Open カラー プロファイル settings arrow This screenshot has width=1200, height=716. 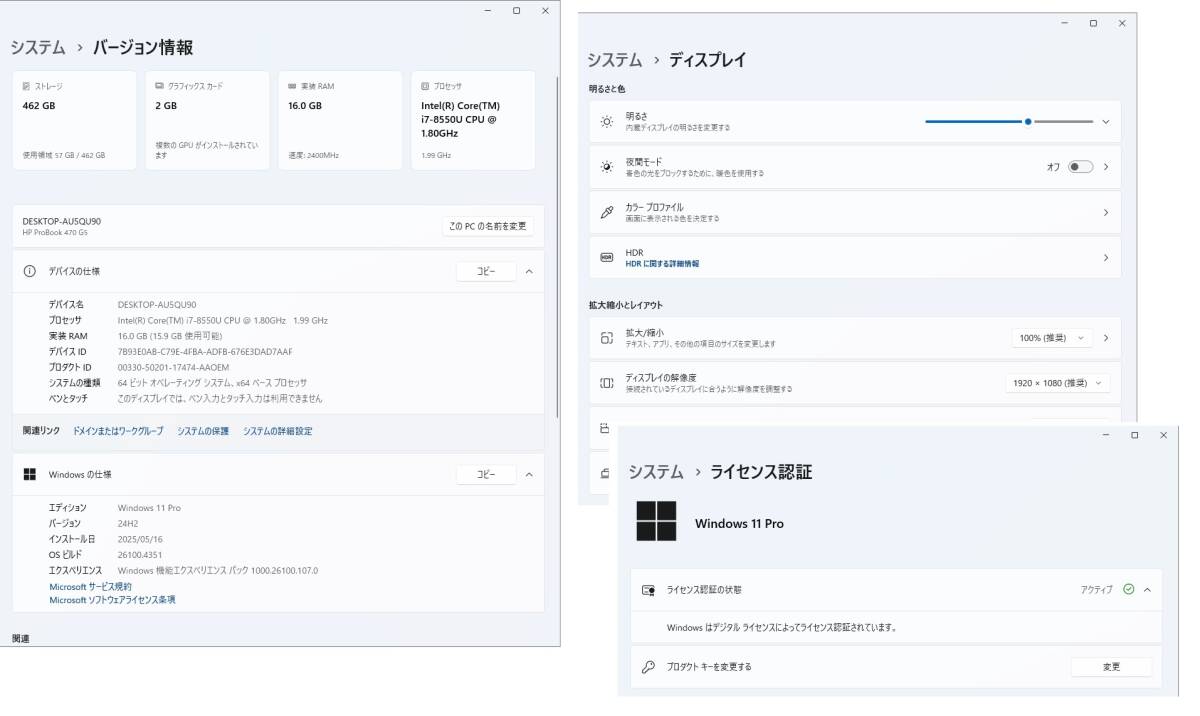(1105, 212)
